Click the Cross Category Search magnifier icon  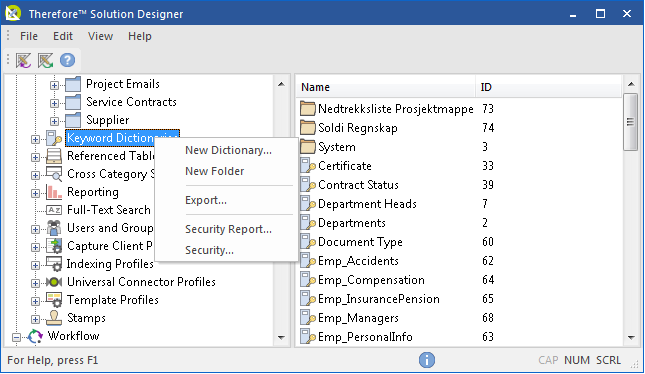54,174
